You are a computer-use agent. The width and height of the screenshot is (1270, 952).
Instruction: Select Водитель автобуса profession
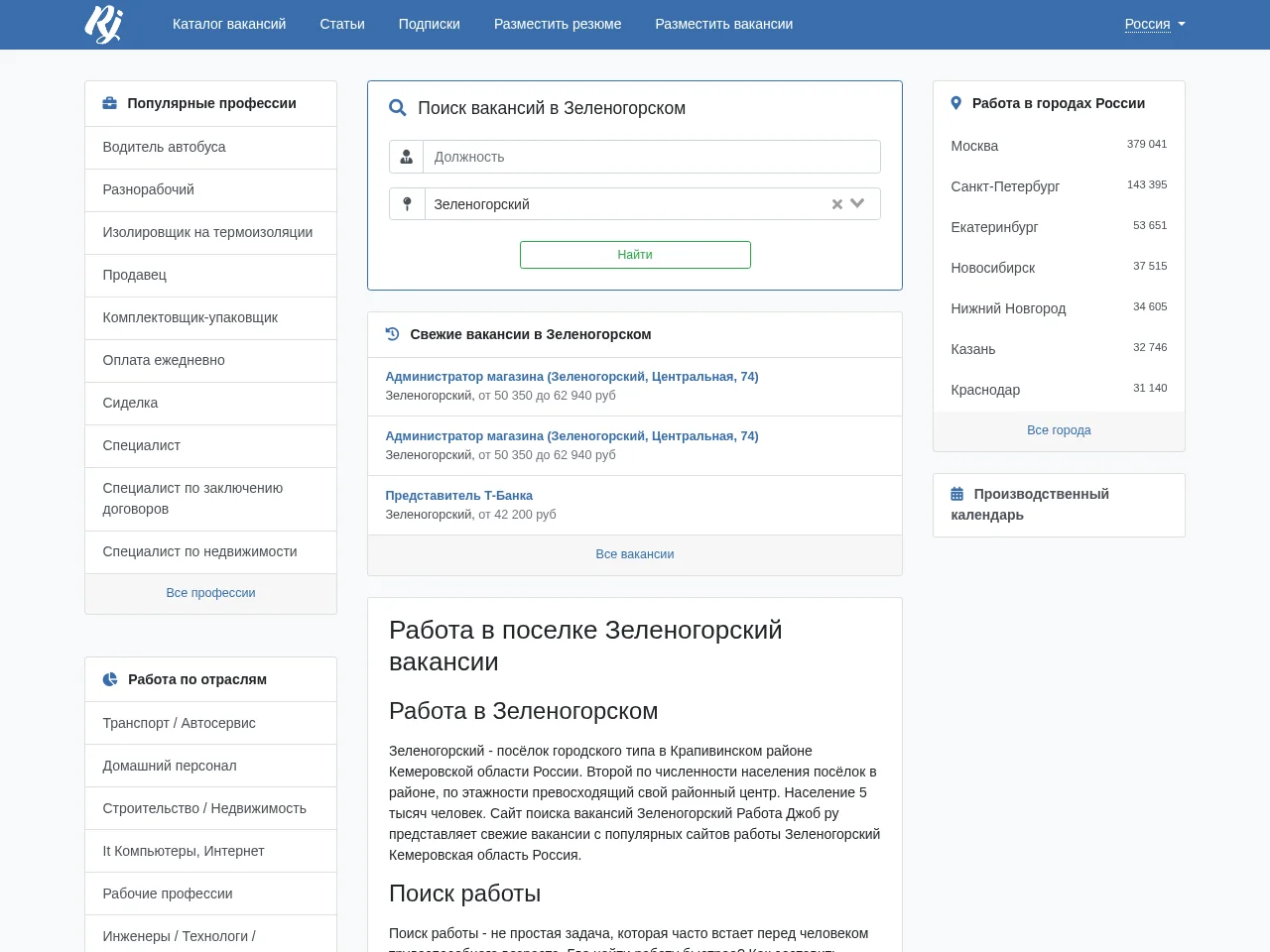coord(210,147)
